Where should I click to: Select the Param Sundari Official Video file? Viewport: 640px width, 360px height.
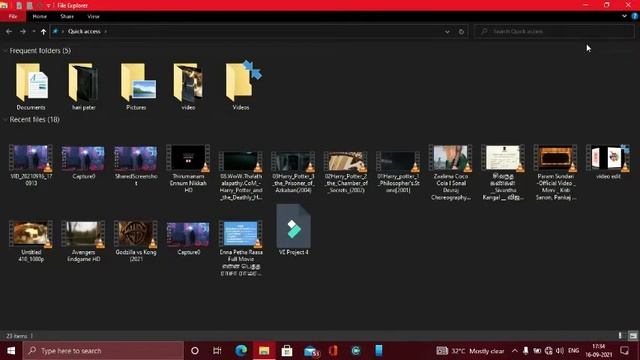tap(556, 172)
